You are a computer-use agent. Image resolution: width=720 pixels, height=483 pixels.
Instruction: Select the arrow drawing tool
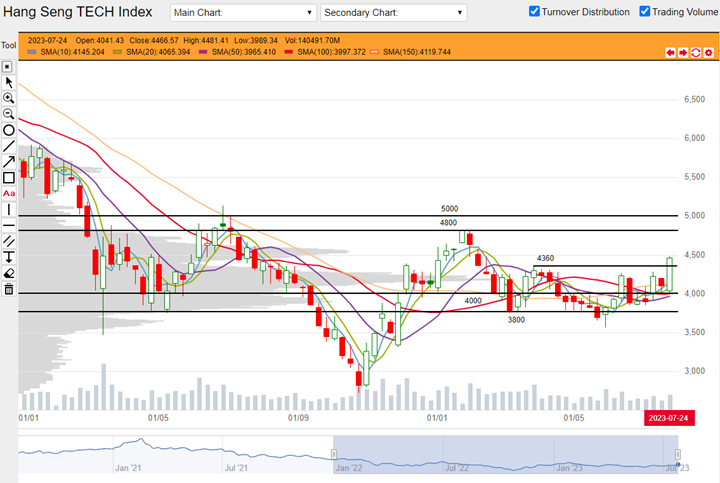coord(8,162)
